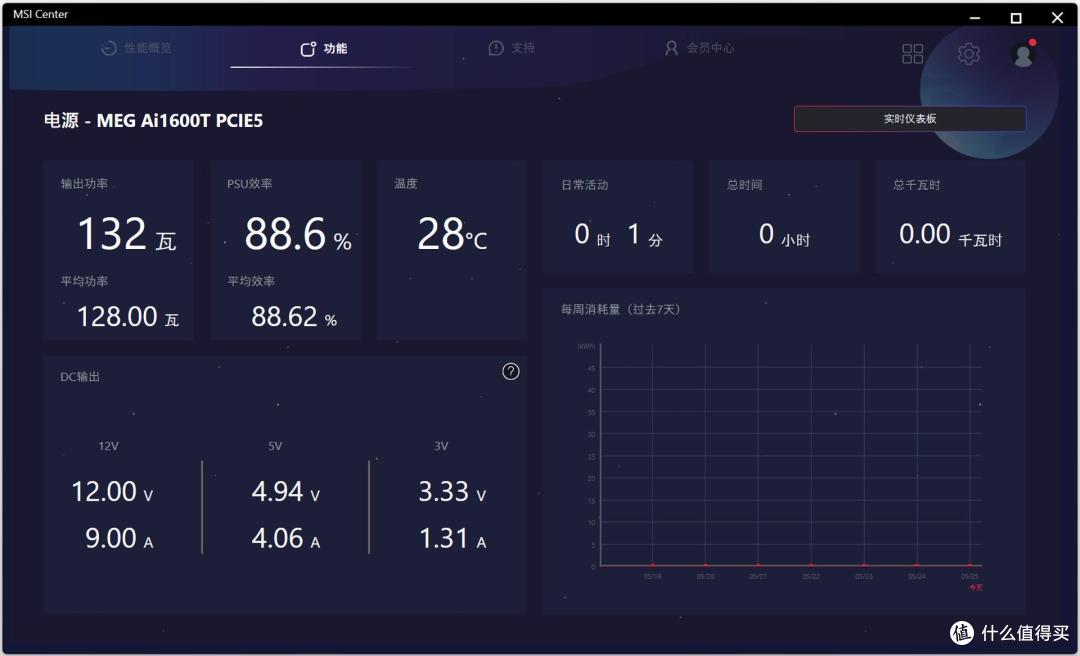This screenshot has width=1080, height=656.
Task: Open the 性能概览 tab
Action: click(x=136, y=48)
